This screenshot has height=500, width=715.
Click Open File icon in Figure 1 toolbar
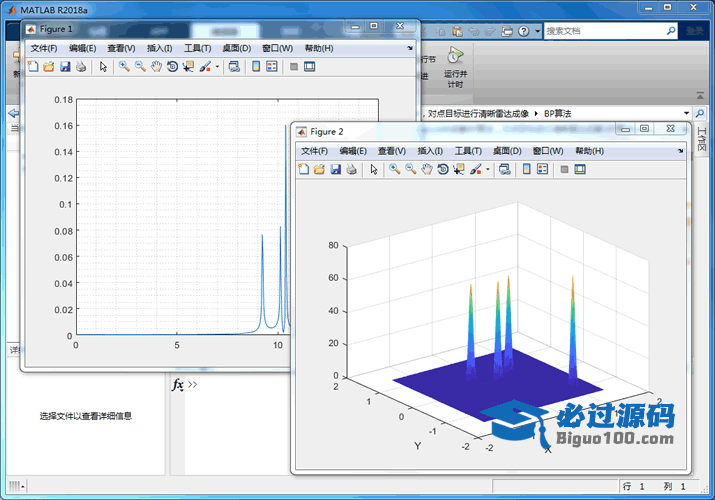[49, 67]
